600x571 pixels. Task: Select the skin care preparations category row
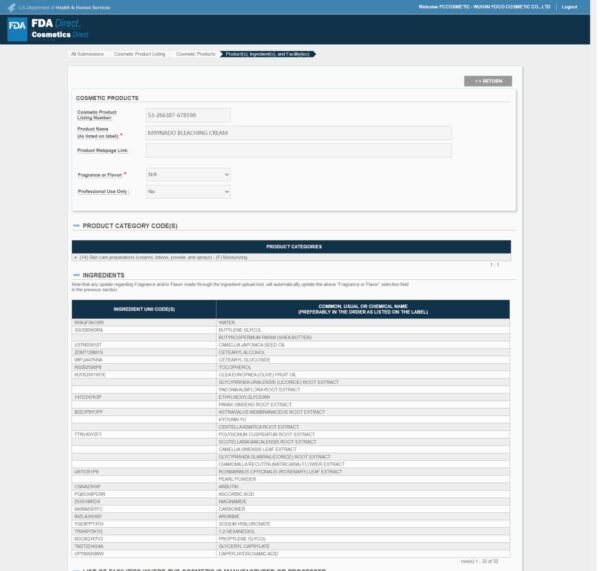point(290,257)
